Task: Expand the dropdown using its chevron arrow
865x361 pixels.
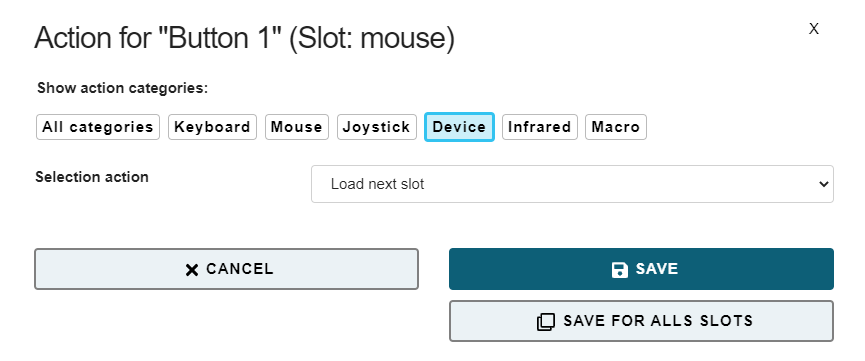Action: click(824, 184)
